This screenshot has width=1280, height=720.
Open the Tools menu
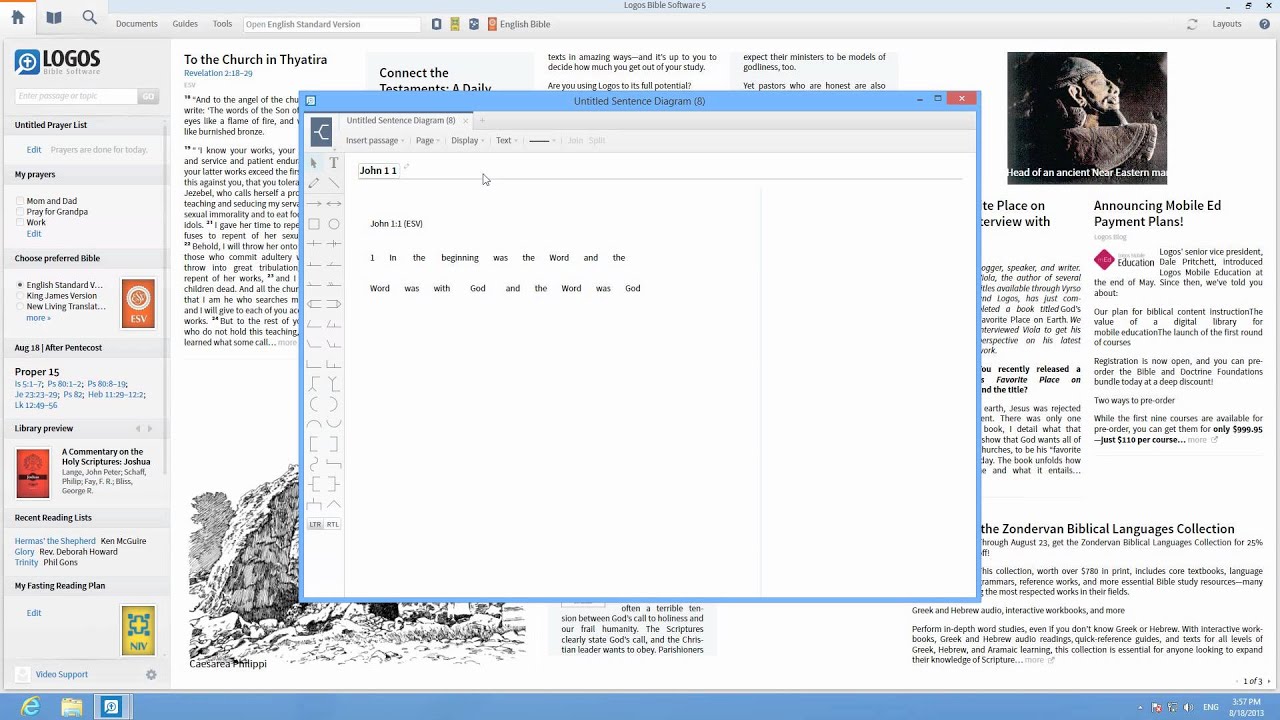[x=222, y=24]
